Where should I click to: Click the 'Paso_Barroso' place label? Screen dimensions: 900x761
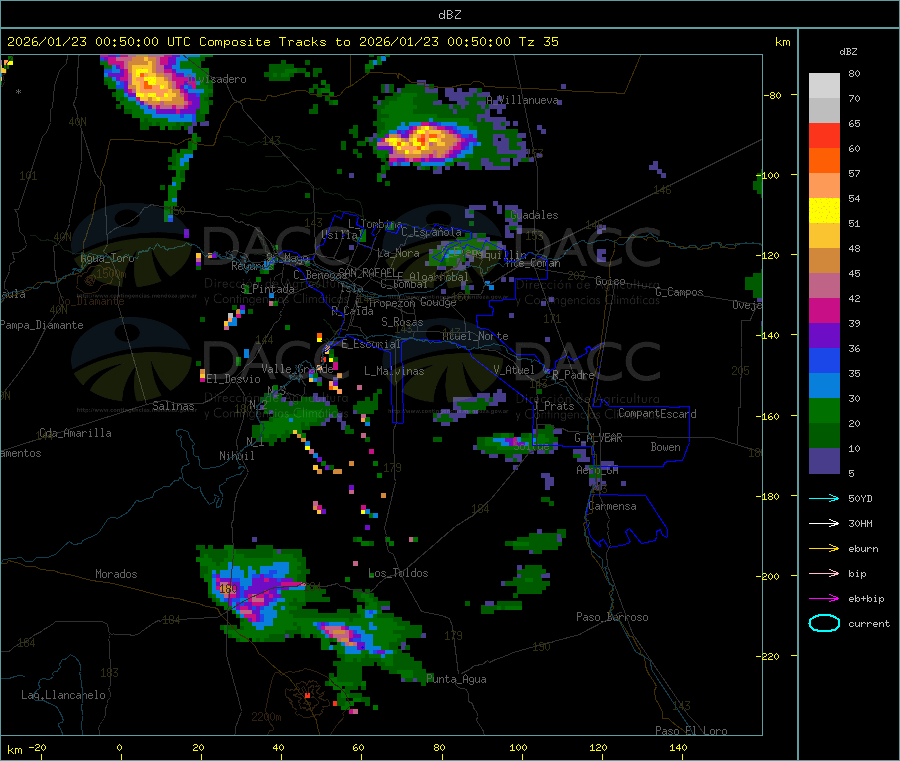pyautogui.click(x=612, y=617)
